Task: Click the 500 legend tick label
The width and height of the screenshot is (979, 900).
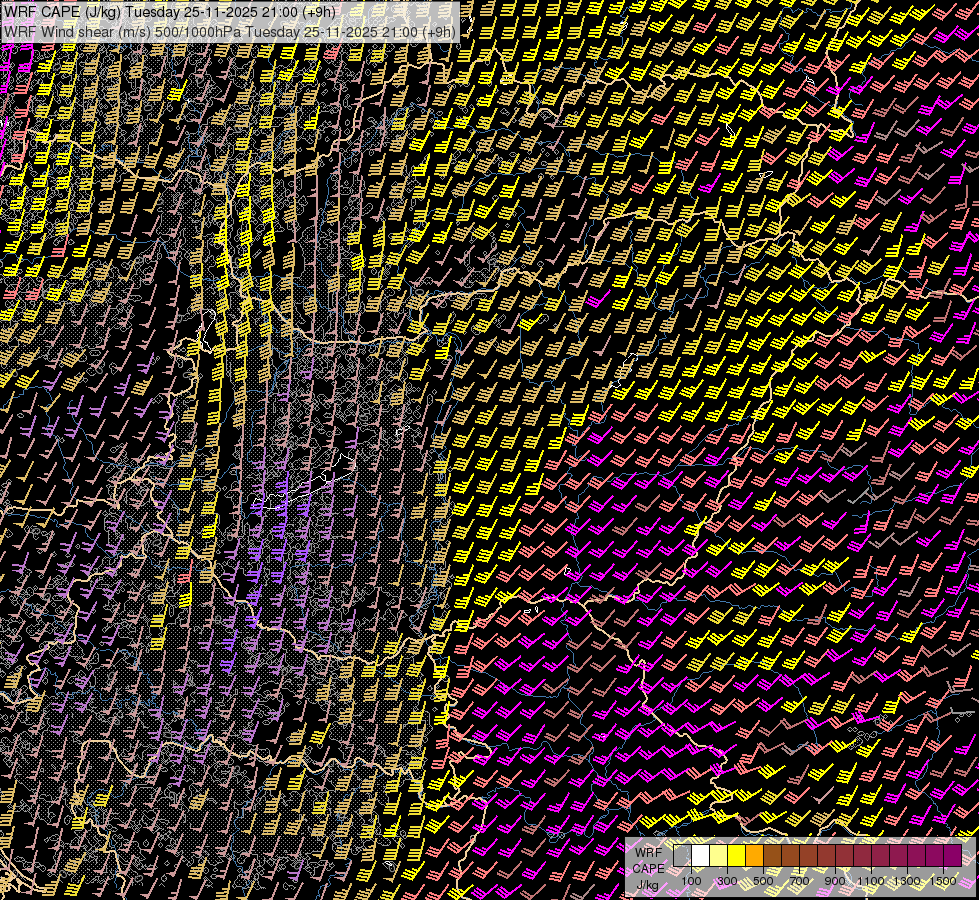Action: 764,881
